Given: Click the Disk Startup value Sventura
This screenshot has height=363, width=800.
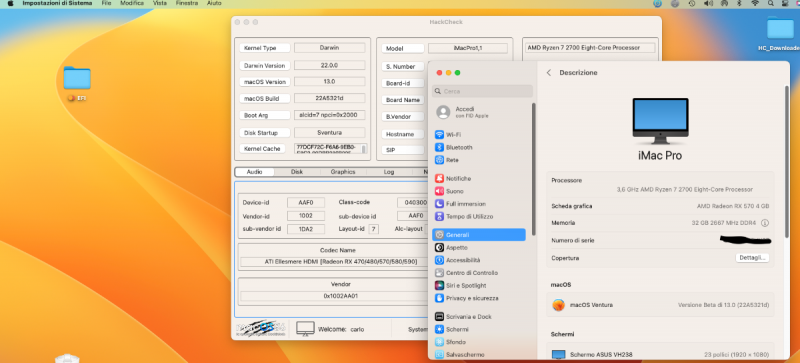Looking at the screenshot, I should (x=330, y=132).
